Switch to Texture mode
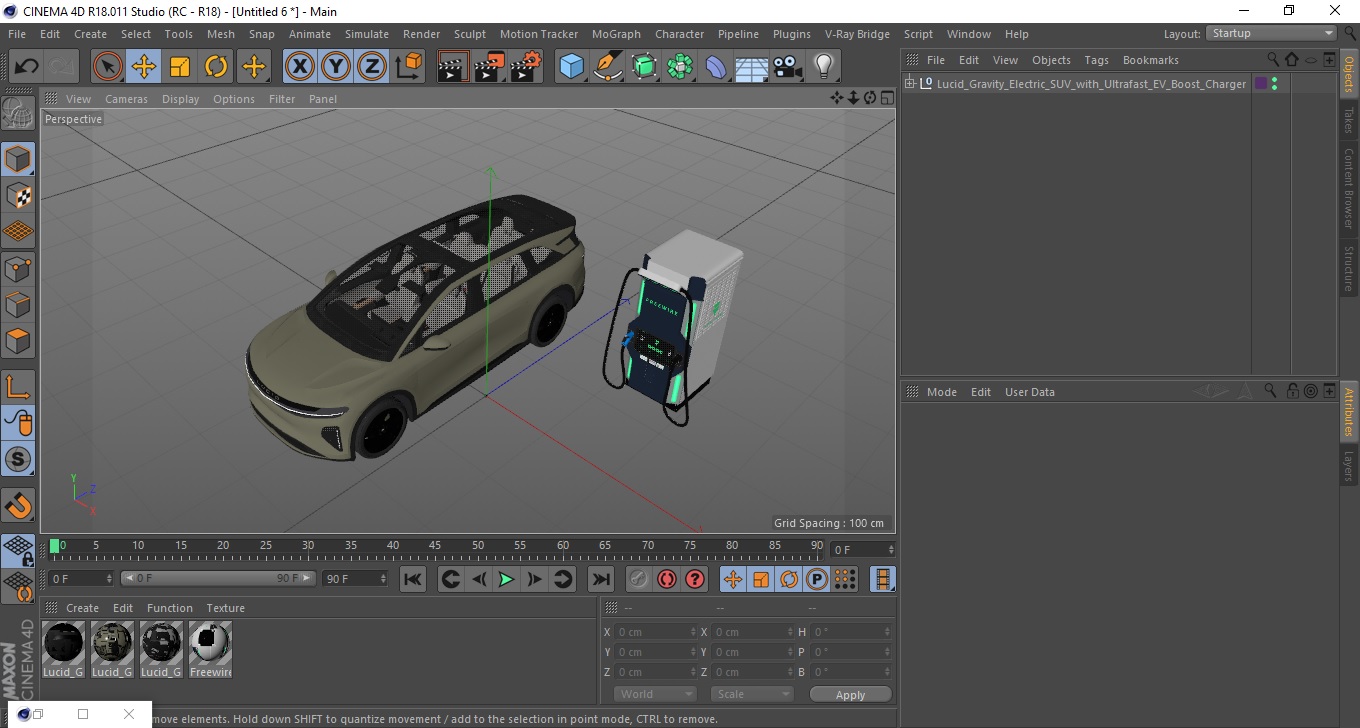This screenshot has width=1360, height=728. pos(18,195)
